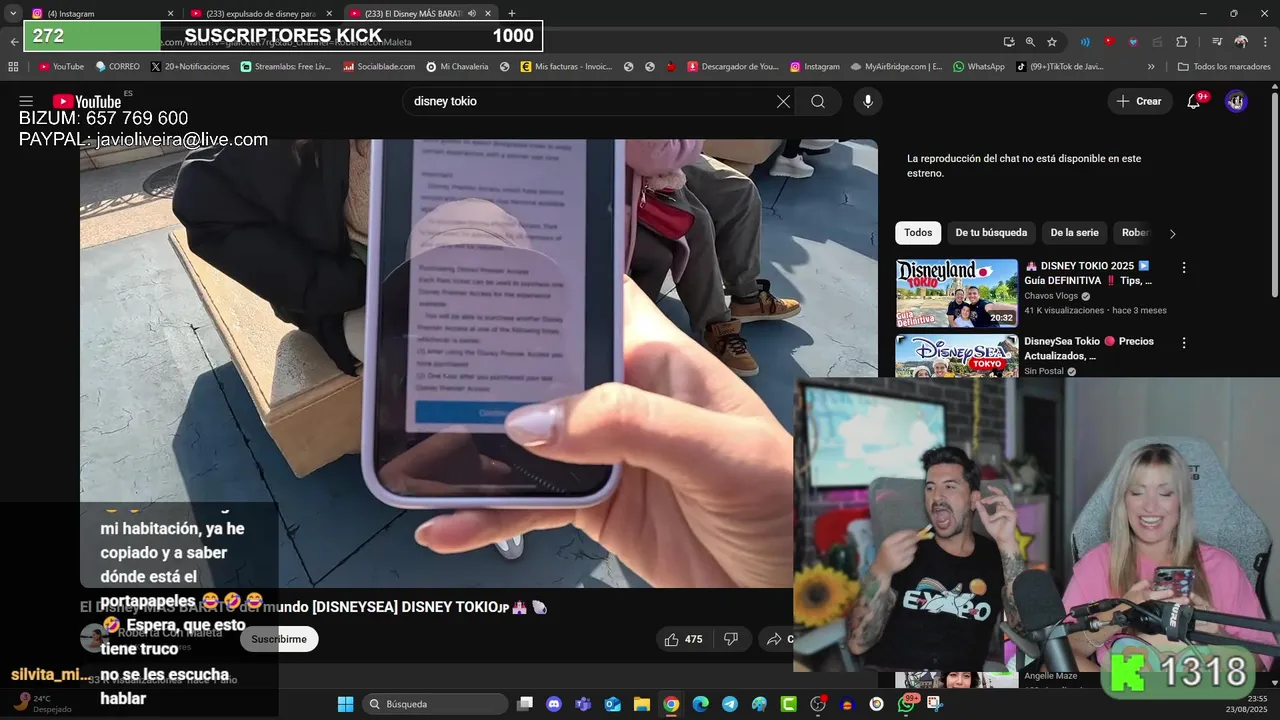Select the El Disney MÁS BARATO tab
1280x720 pixels.
click(421, 13)
